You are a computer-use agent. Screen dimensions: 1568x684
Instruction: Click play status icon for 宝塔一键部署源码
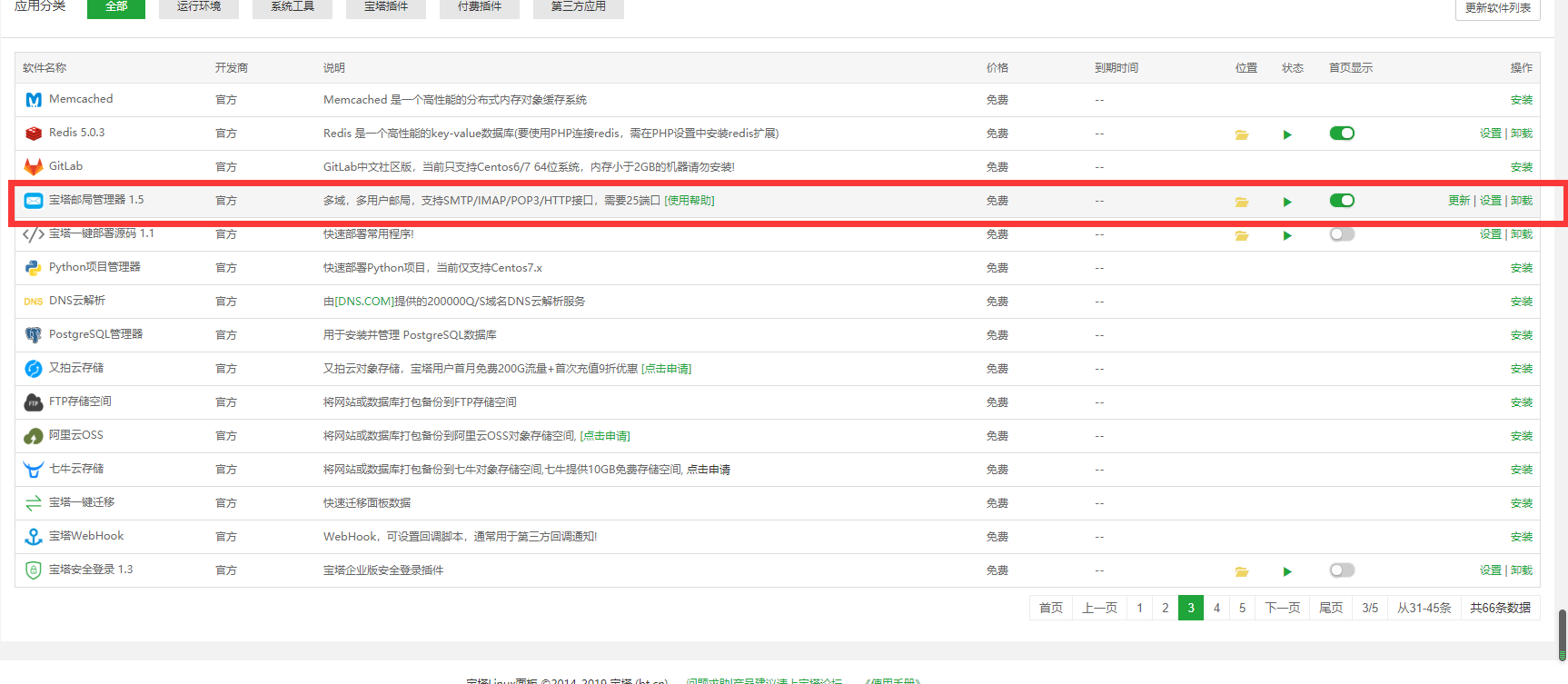click(x=1287, y=235)
